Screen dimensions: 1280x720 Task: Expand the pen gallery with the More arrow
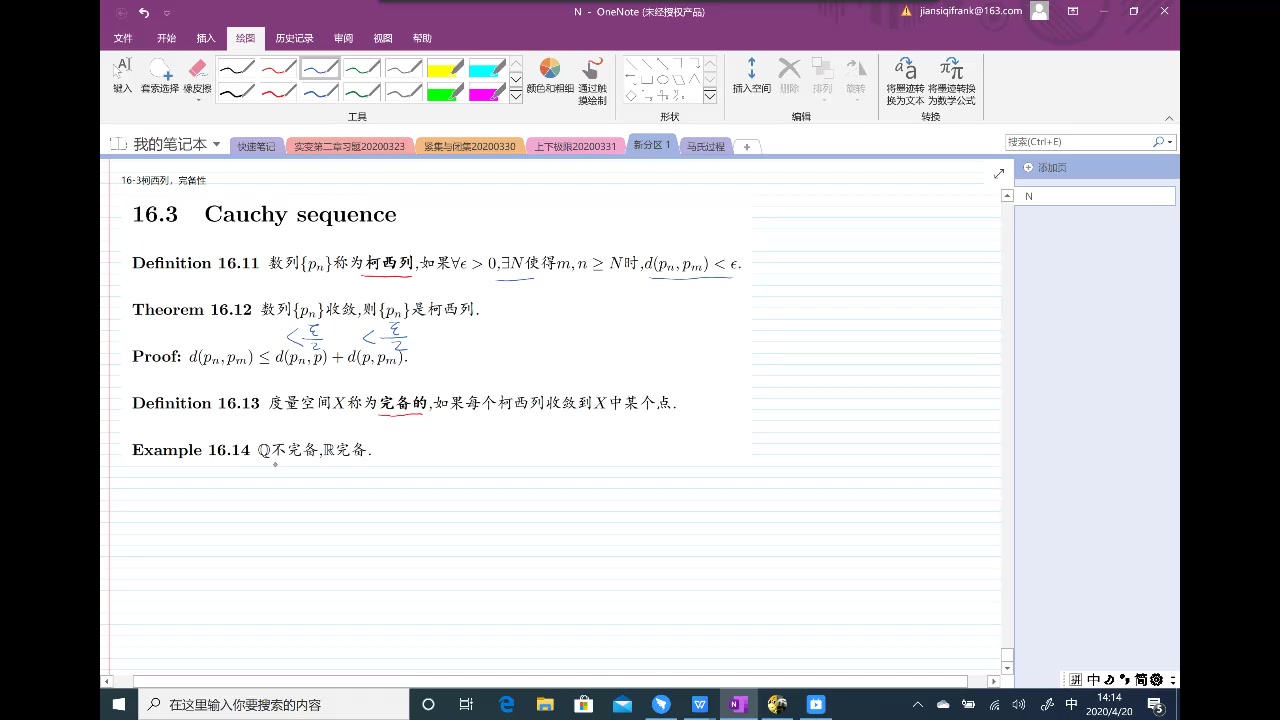(516, 96)
